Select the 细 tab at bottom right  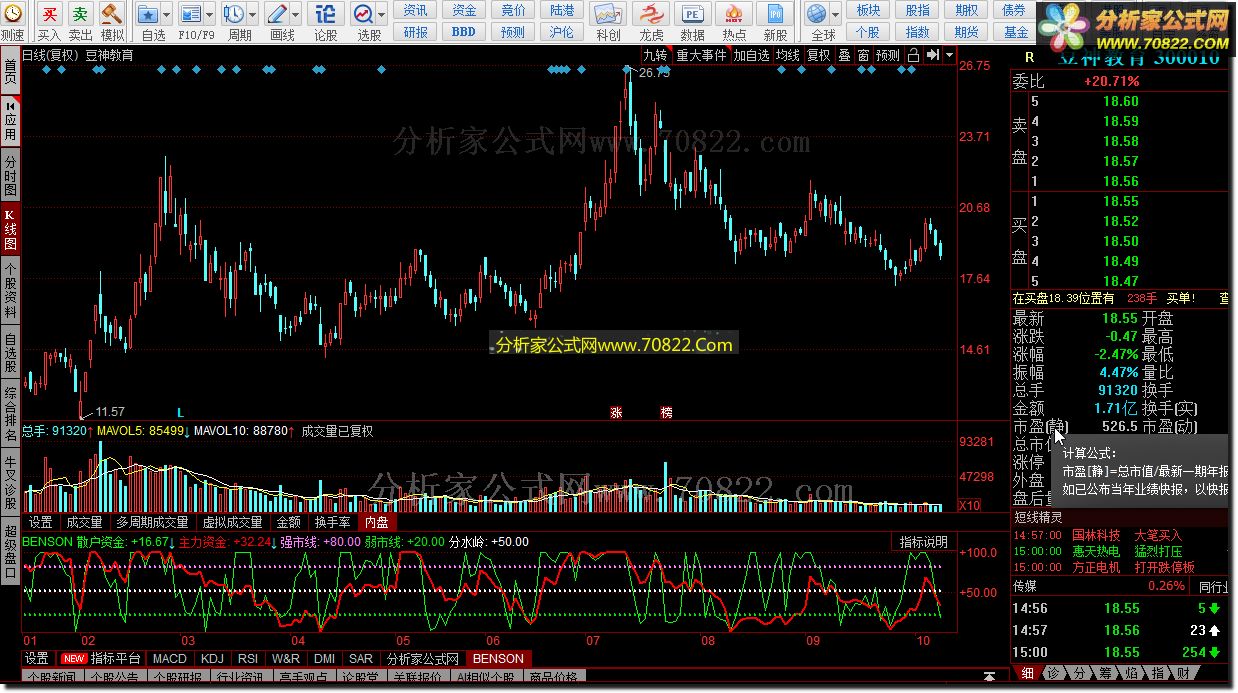coord(1029,673)
